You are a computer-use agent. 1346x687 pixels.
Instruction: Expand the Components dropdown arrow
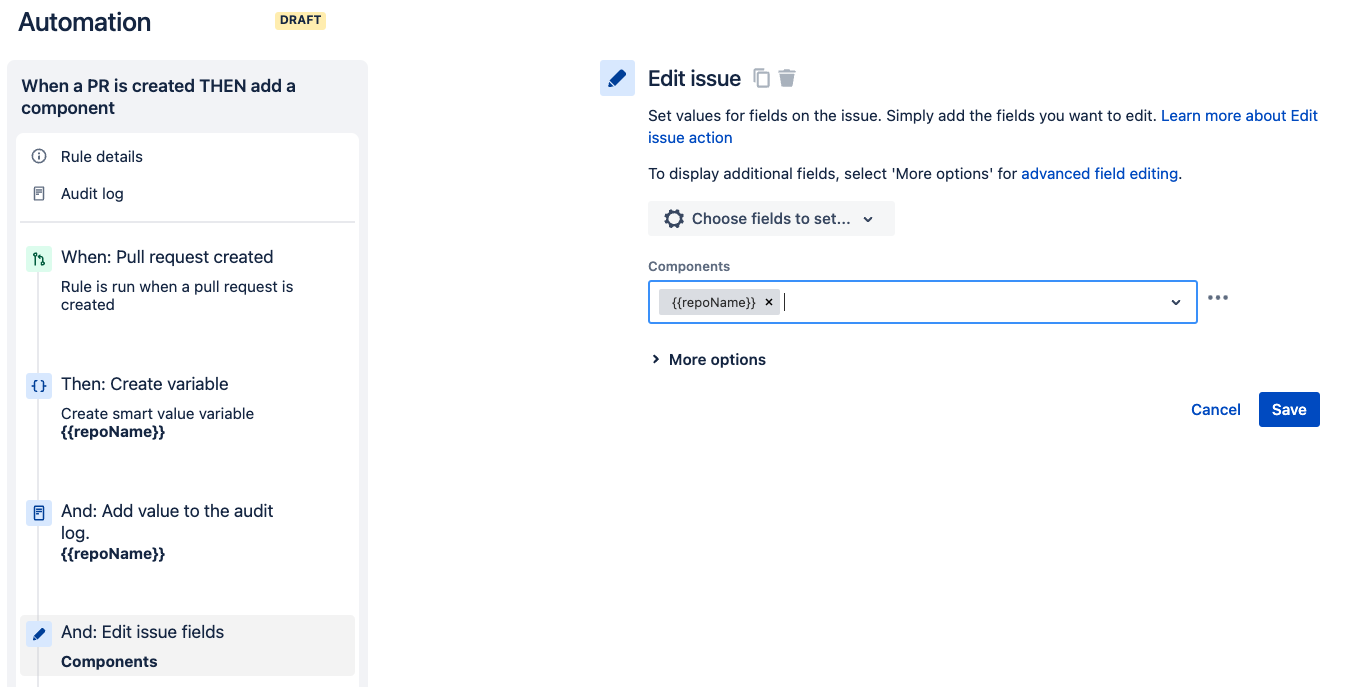coord(1176,302)
